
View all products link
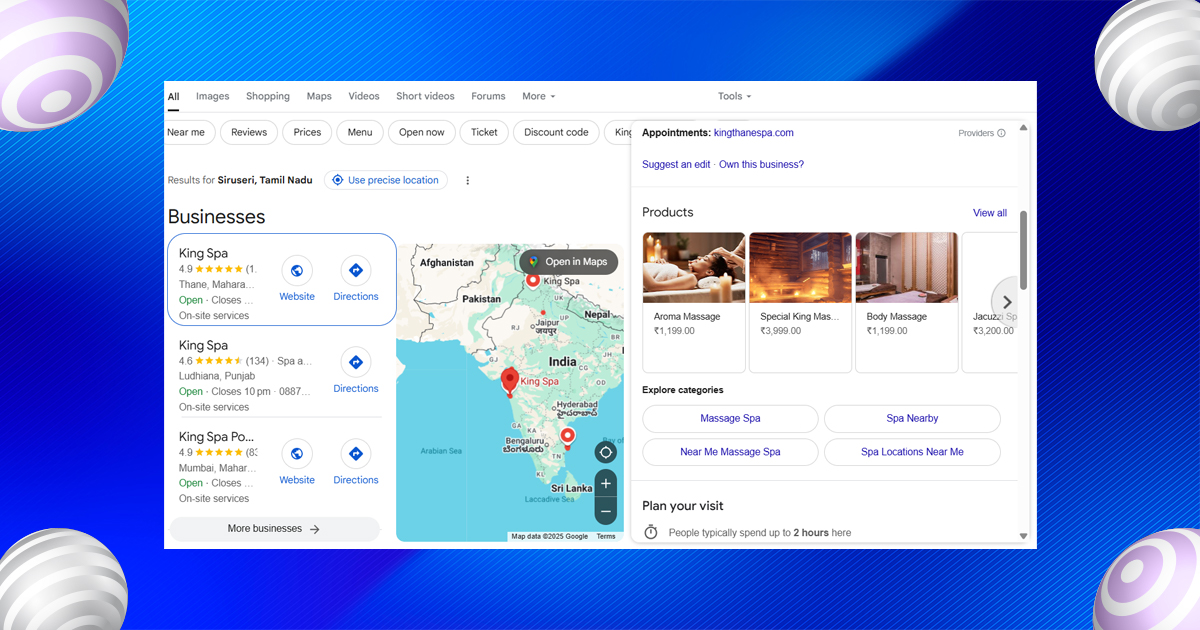click(990, 213)
